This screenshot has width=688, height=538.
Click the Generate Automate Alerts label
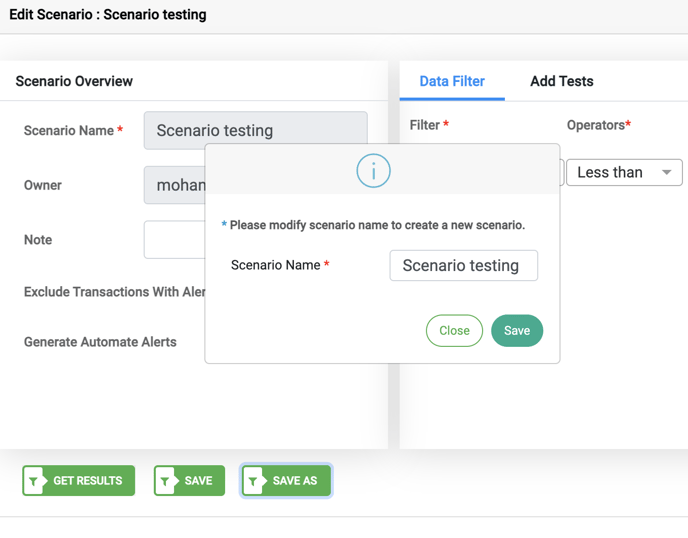tap(100, 342)
